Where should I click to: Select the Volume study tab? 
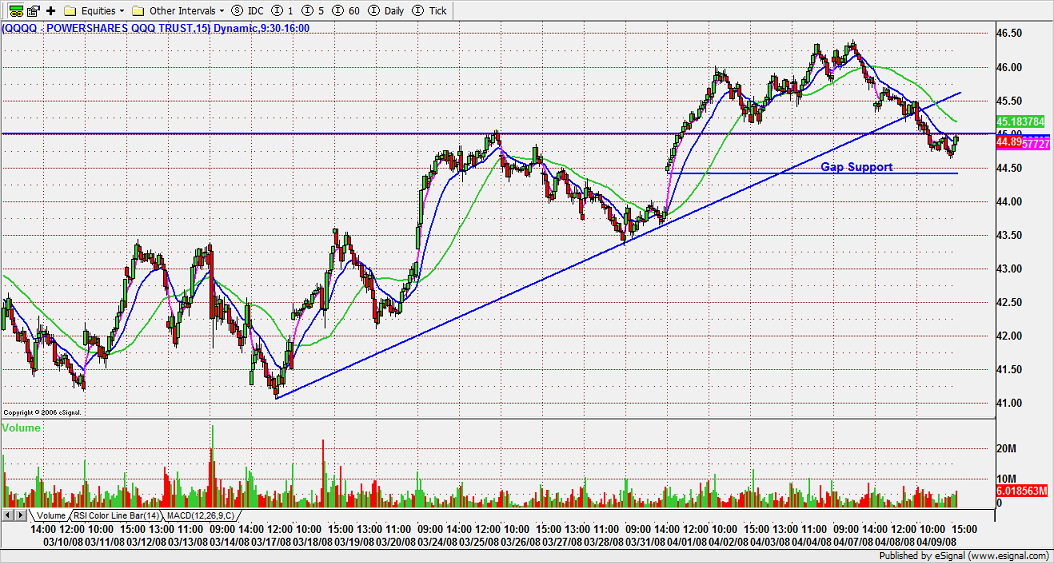[x=50, y=515]
